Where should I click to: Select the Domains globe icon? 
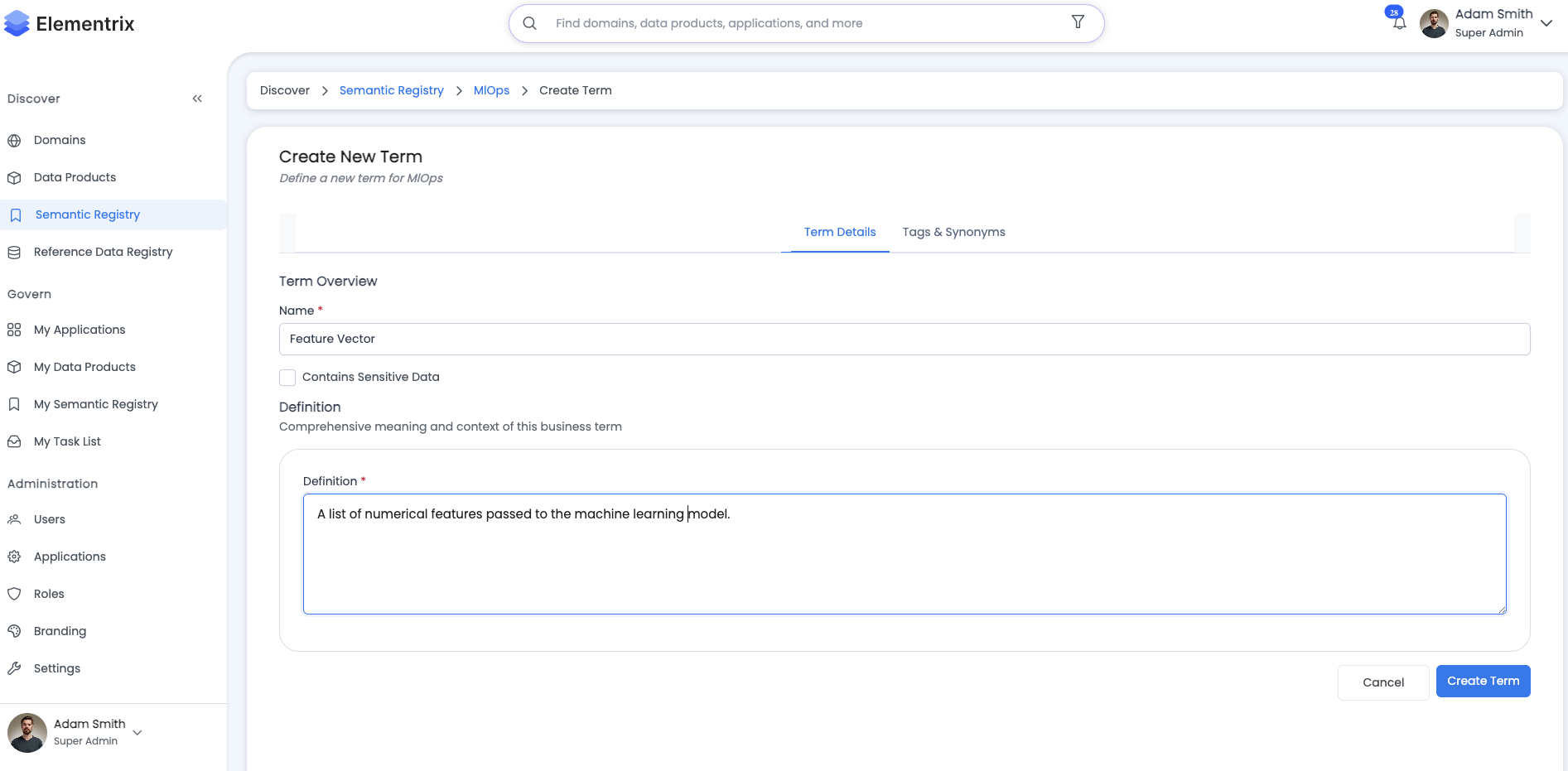[15, 140]
